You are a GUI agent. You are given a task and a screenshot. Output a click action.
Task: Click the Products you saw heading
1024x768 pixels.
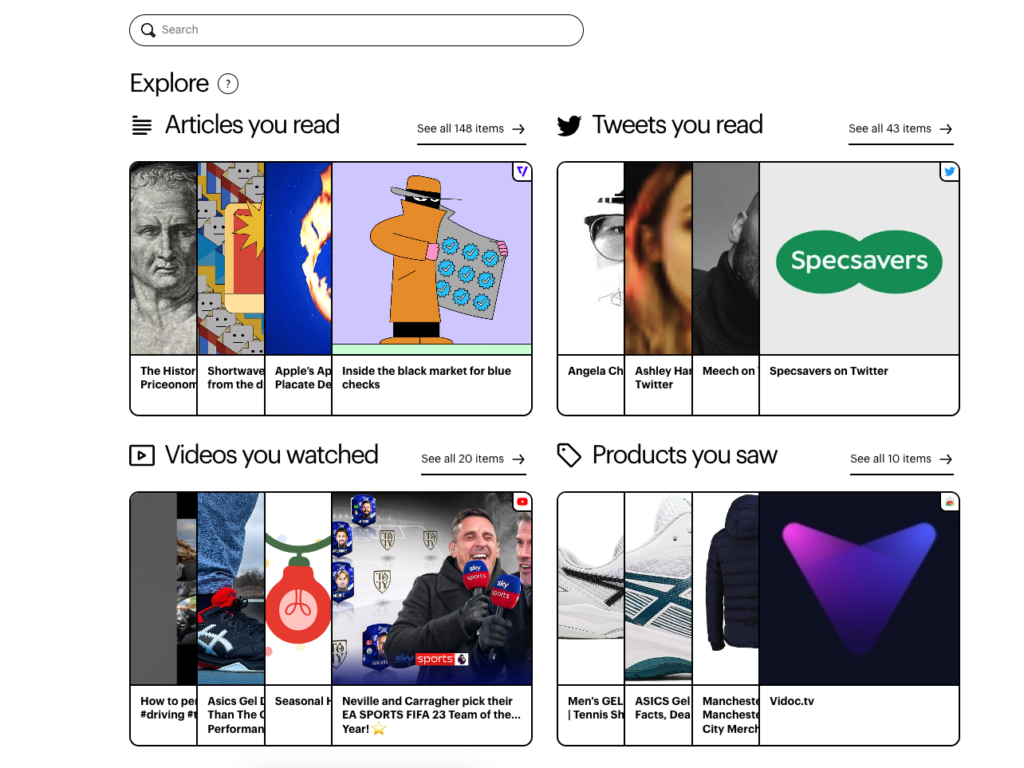[x=684, y=455]
